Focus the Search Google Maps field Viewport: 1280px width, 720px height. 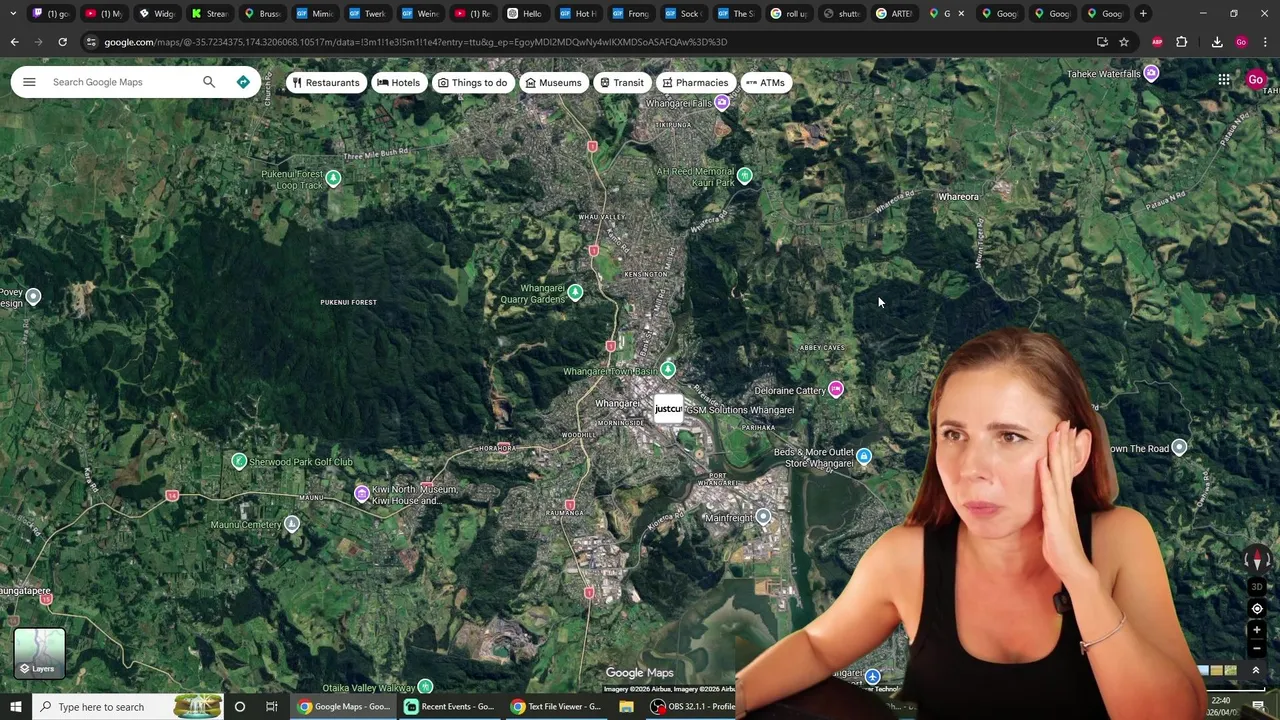point(120,82)
